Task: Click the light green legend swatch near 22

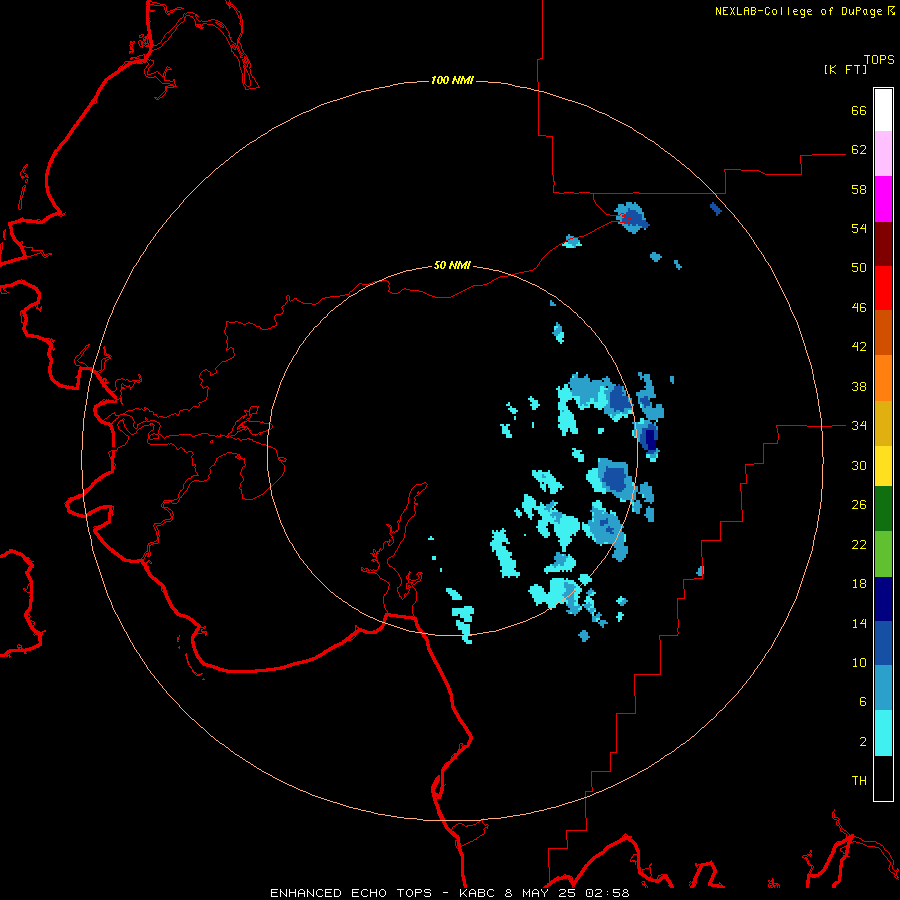Action: coord(883,554)
